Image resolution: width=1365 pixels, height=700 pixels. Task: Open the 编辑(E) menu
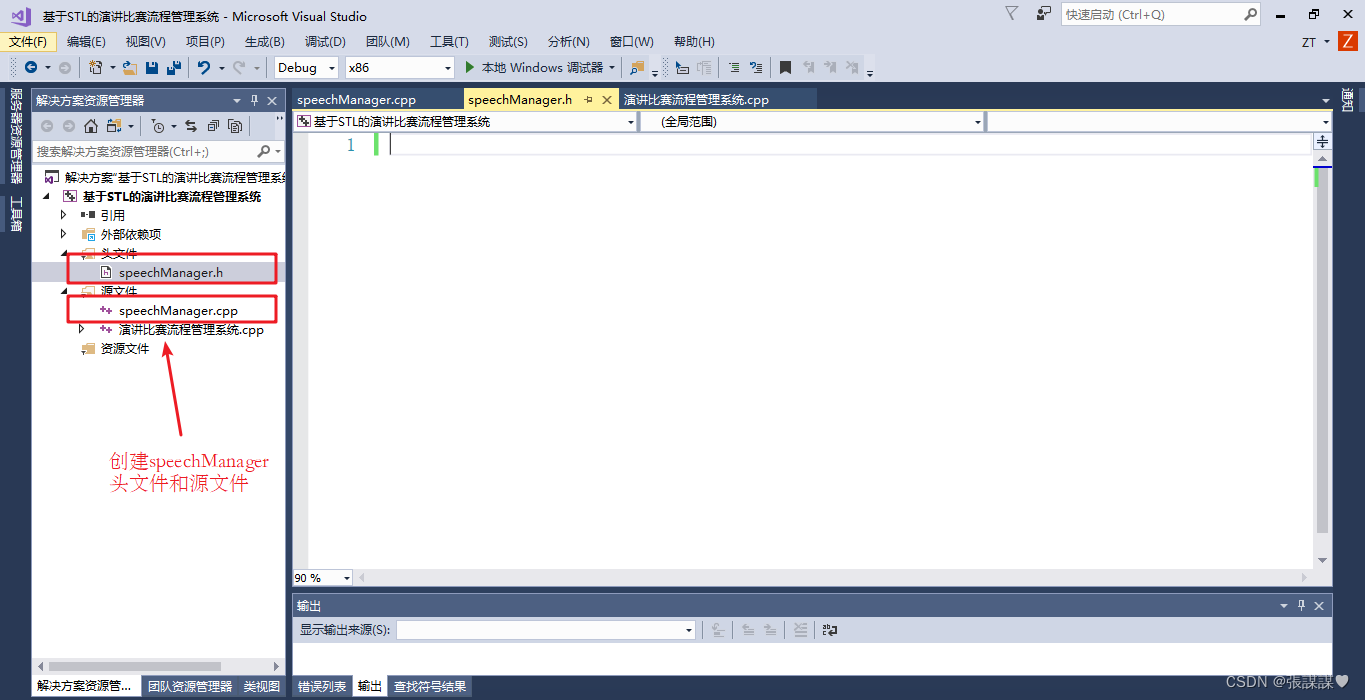pos(86,41)
